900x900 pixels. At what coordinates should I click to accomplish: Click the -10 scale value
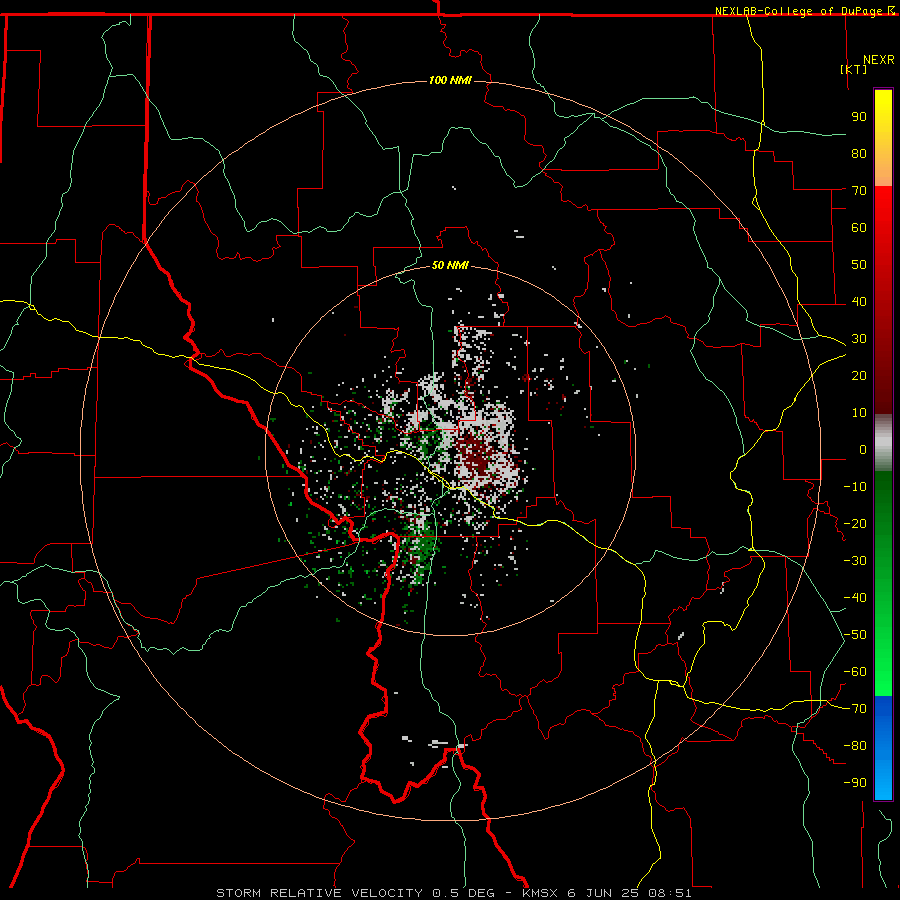tap(855, 487)
